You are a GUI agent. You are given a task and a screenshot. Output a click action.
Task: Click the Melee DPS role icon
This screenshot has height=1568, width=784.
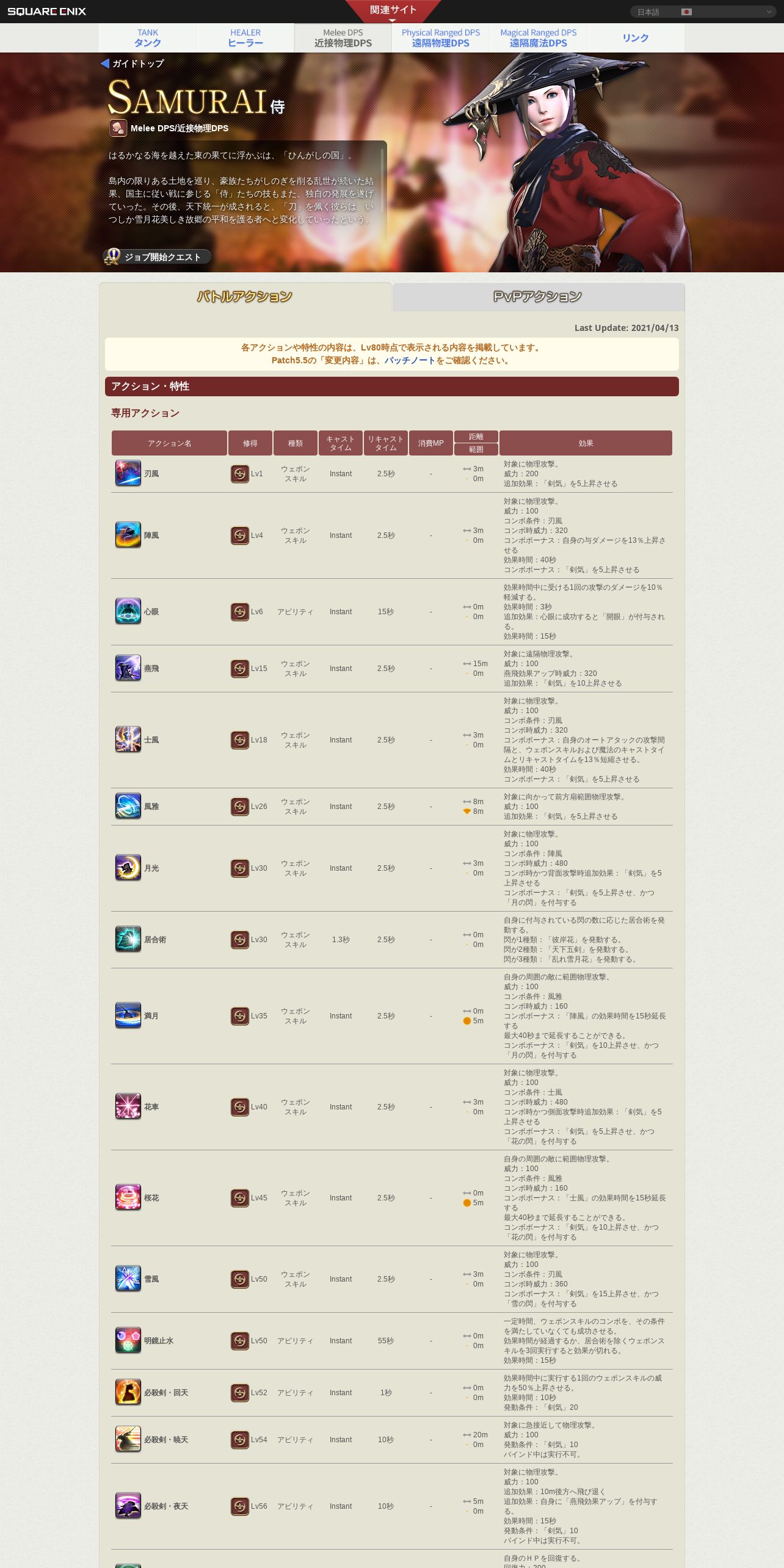pos(118,128)
